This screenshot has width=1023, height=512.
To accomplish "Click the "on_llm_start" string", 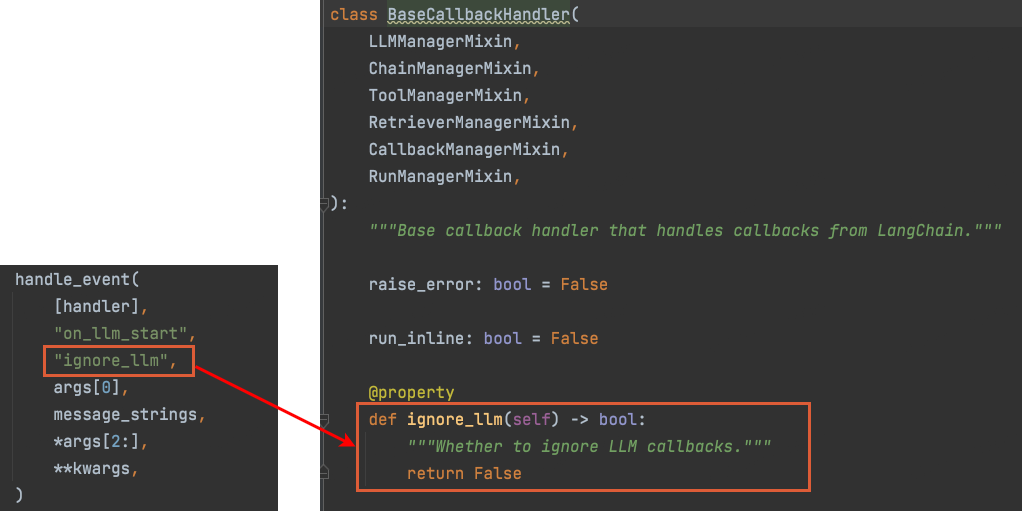I will pyautogui.click(x=120, y=333).
